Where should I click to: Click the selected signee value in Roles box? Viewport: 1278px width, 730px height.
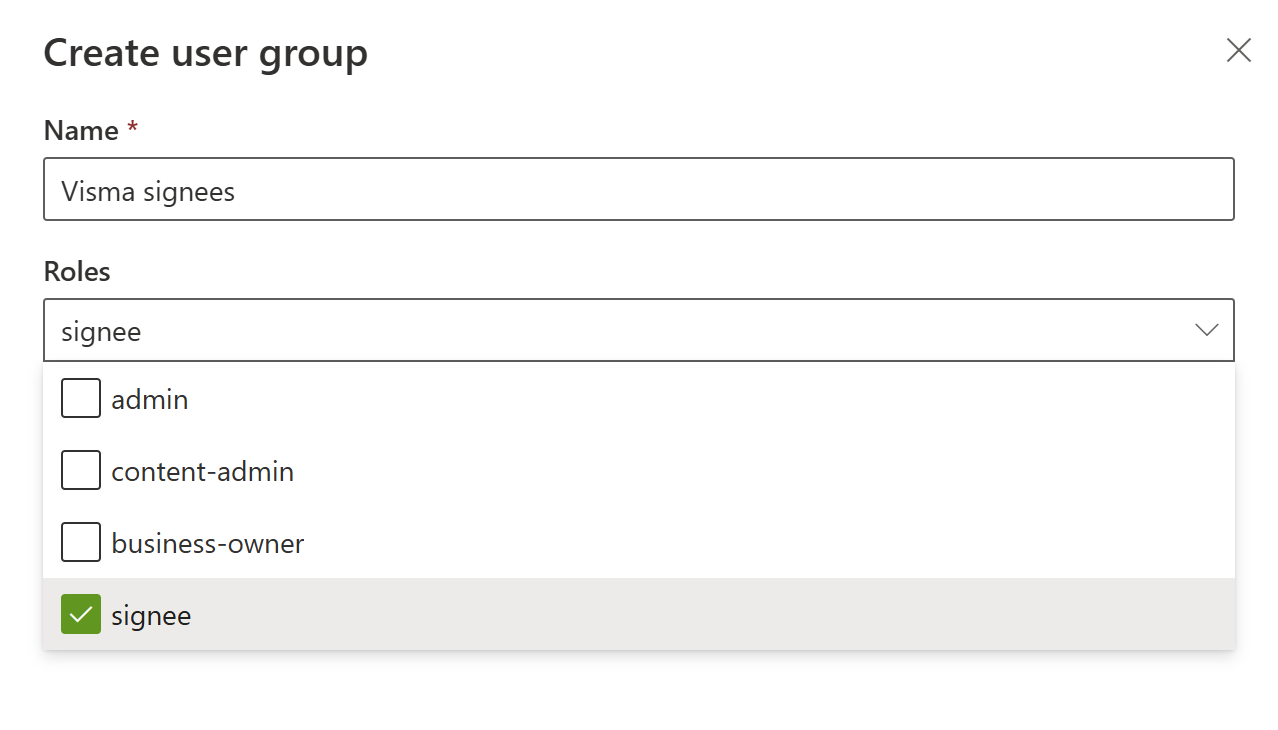click(x=101, y=331)
